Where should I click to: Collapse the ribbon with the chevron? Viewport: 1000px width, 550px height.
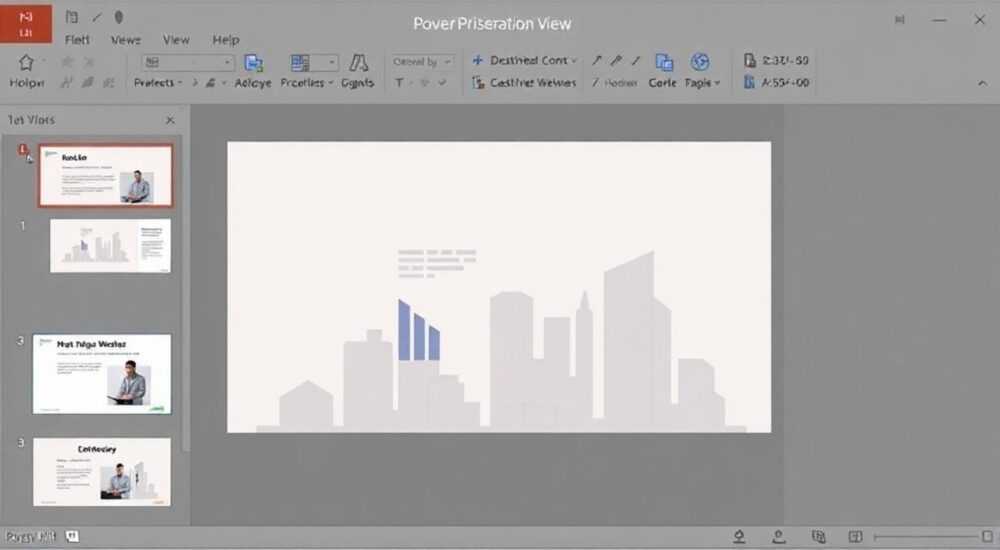pos(982,83)
